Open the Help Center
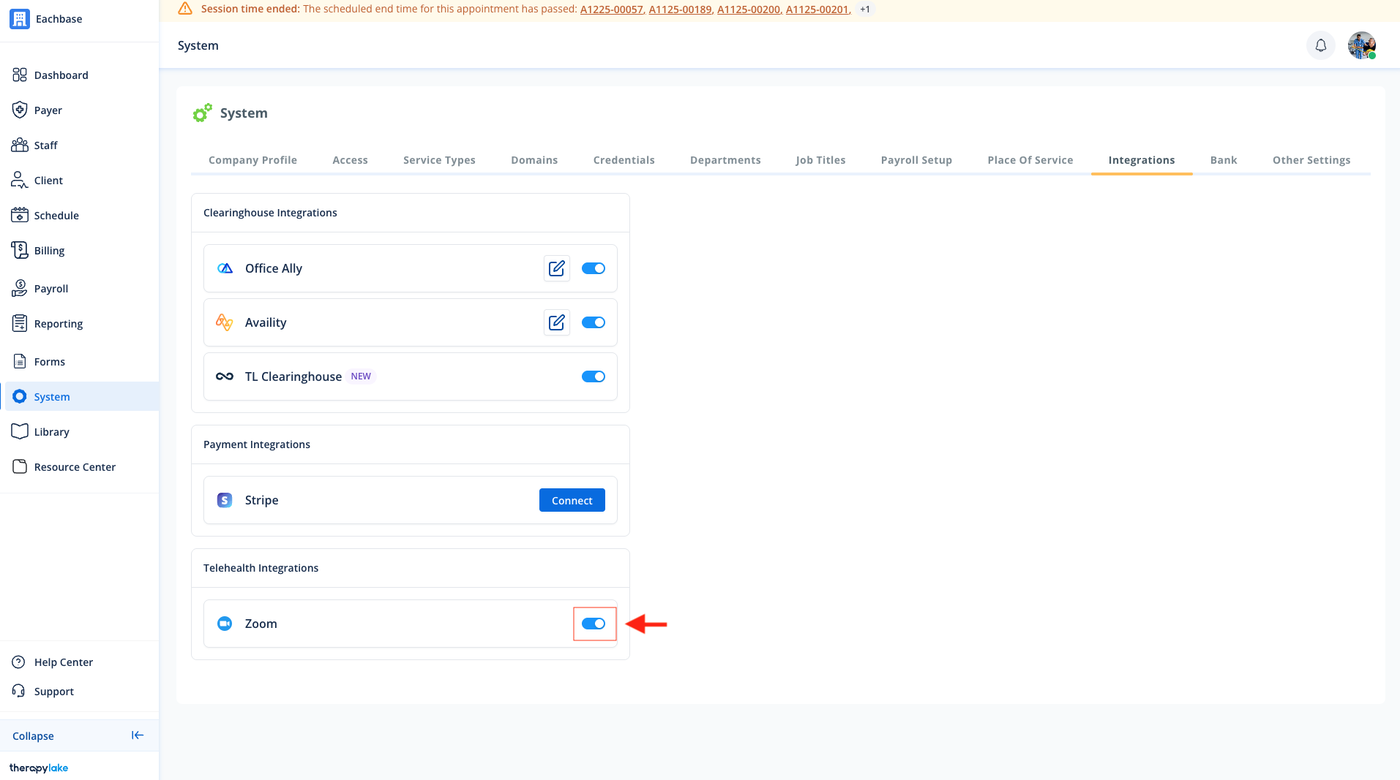 (x=63, y=662)
